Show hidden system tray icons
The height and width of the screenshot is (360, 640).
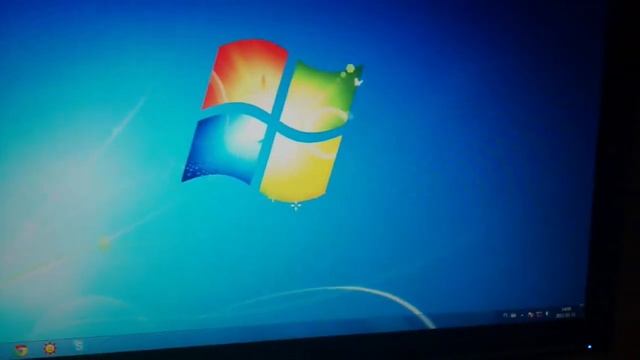click(522, 316)
